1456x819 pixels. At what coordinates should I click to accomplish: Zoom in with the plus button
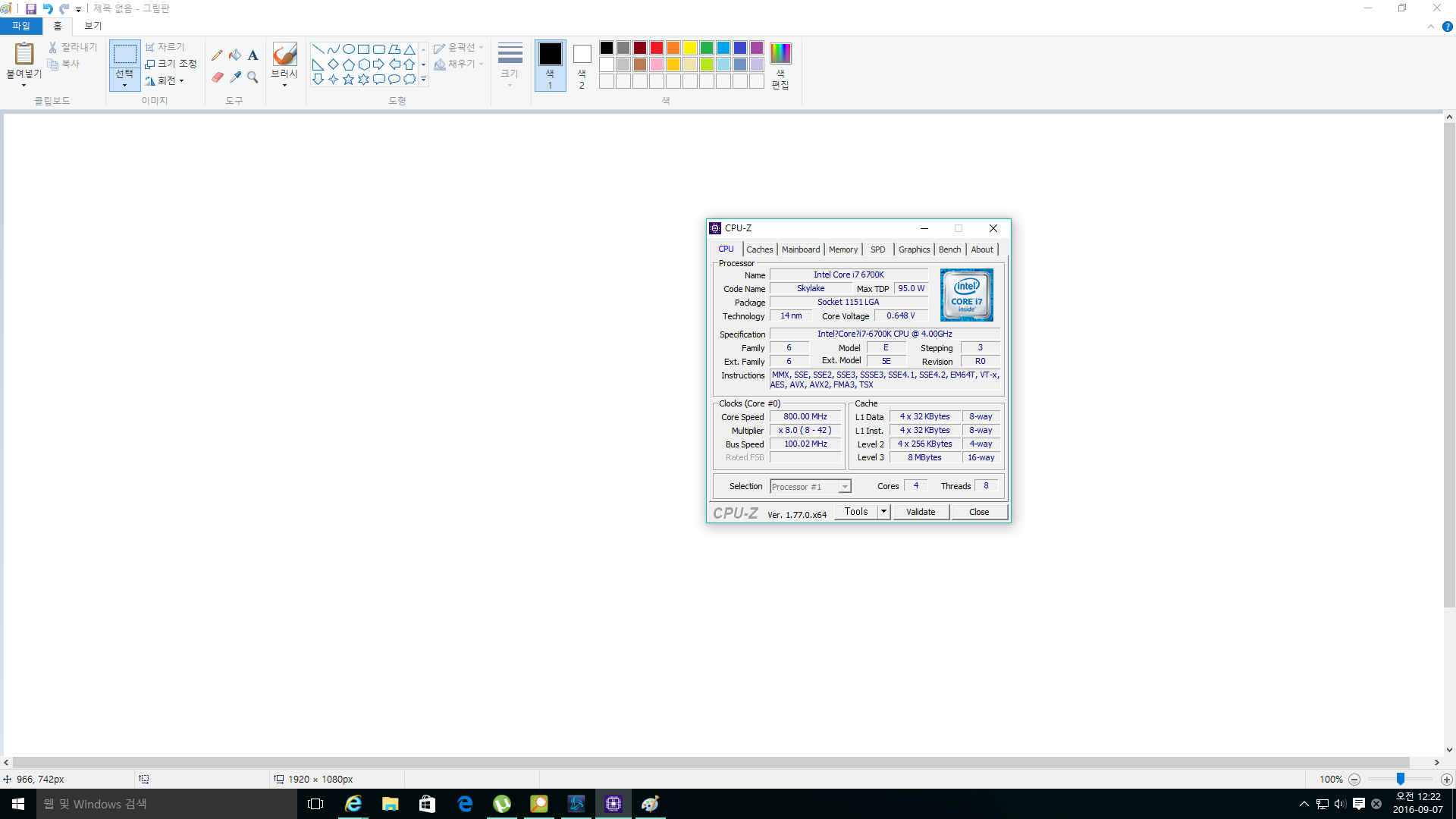tap(1446, 780)
